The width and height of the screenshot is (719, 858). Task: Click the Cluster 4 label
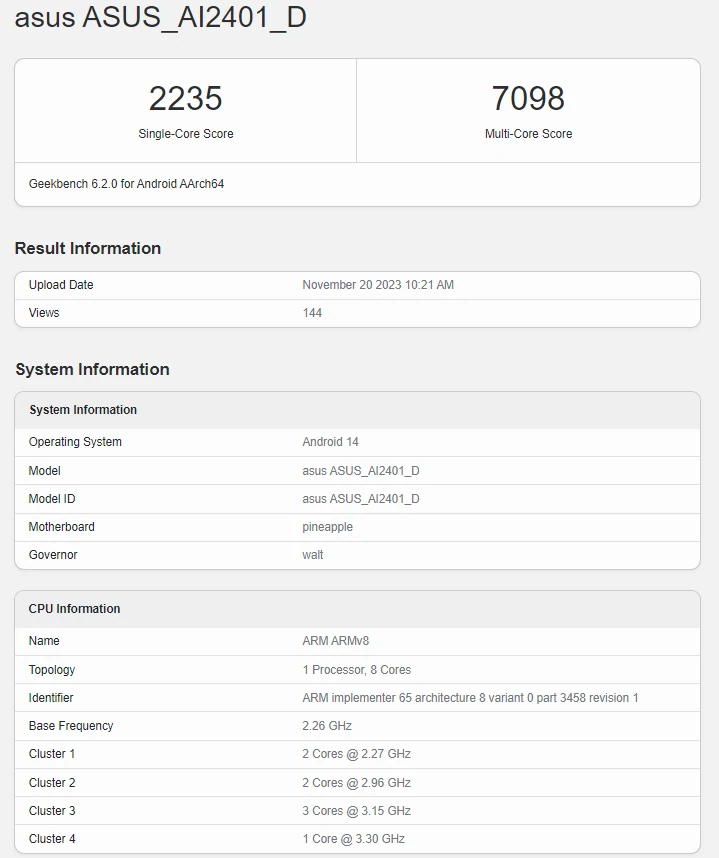(52, 838)
